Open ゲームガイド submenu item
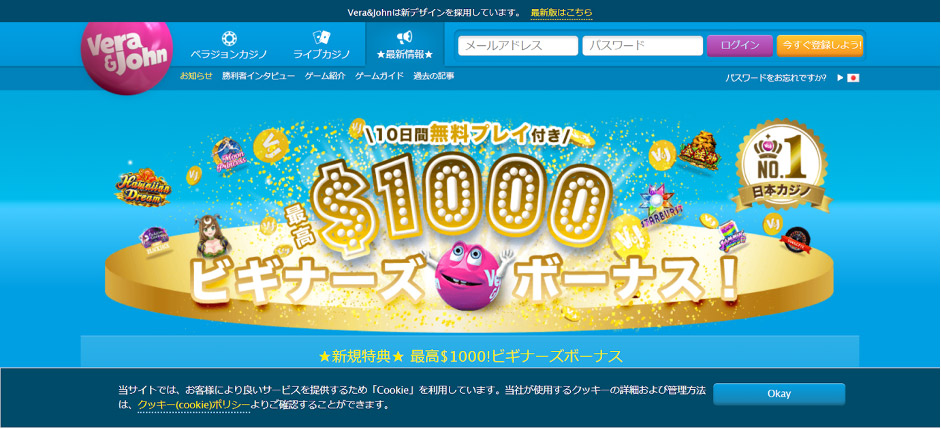941x429 pixels. (x=379, y=76)
